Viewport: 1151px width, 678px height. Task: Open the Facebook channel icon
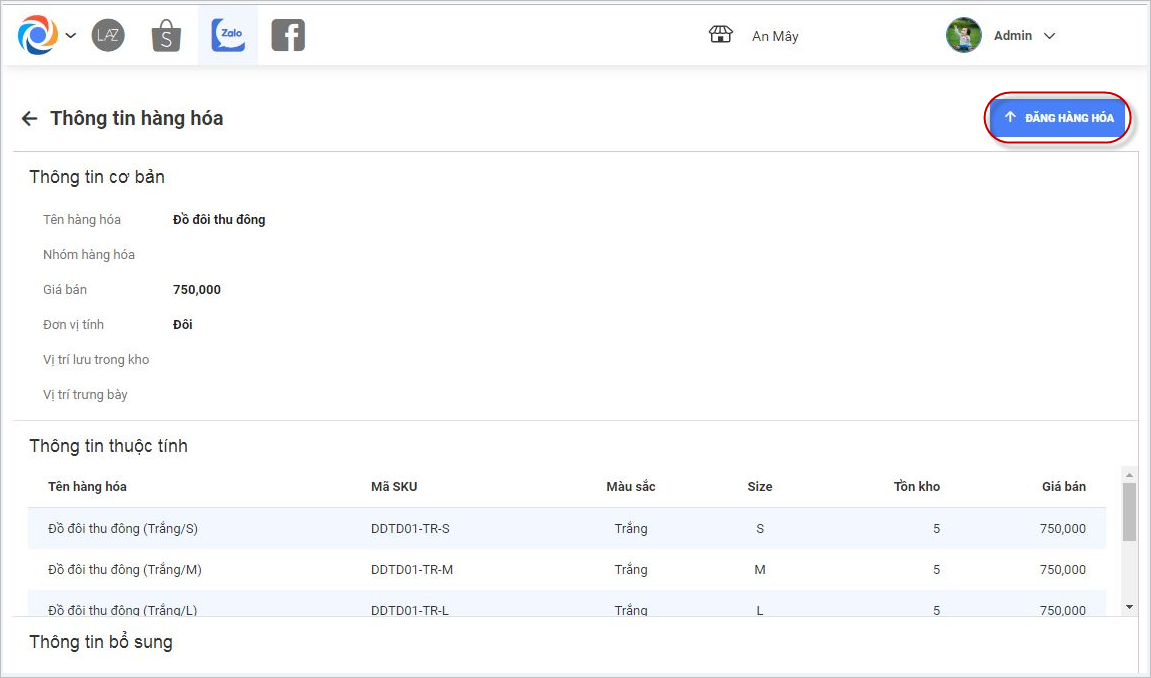point(288,36)
